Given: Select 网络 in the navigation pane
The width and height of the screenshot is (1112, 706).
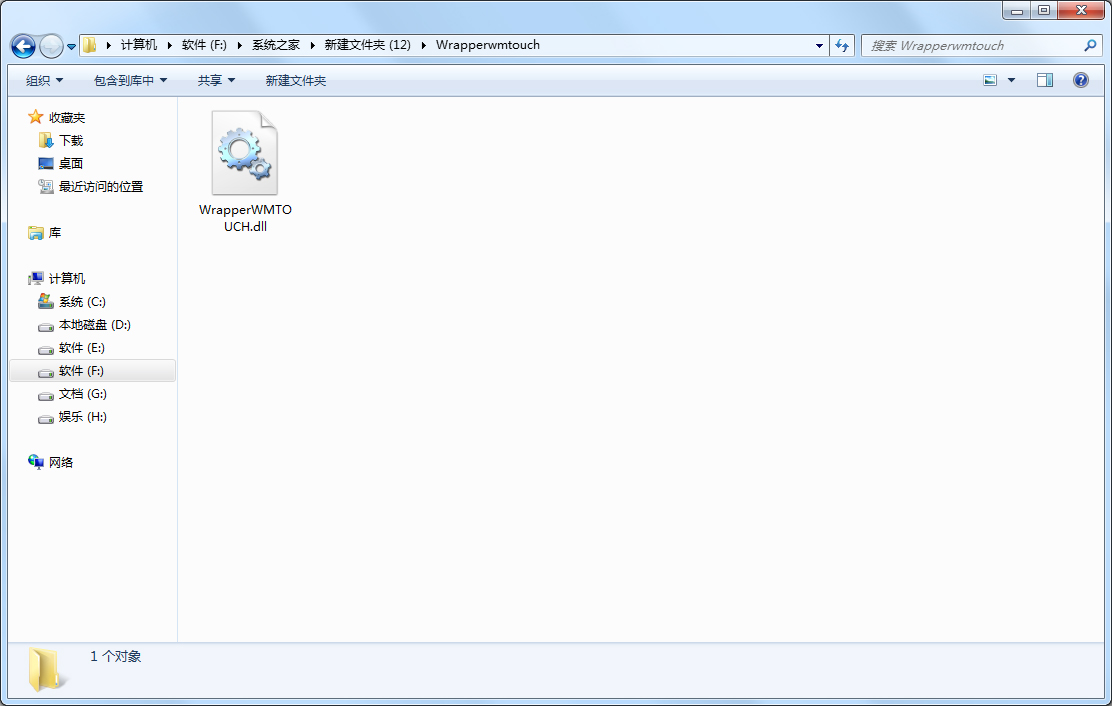Looking at the screenshot, I should (61, 463).
